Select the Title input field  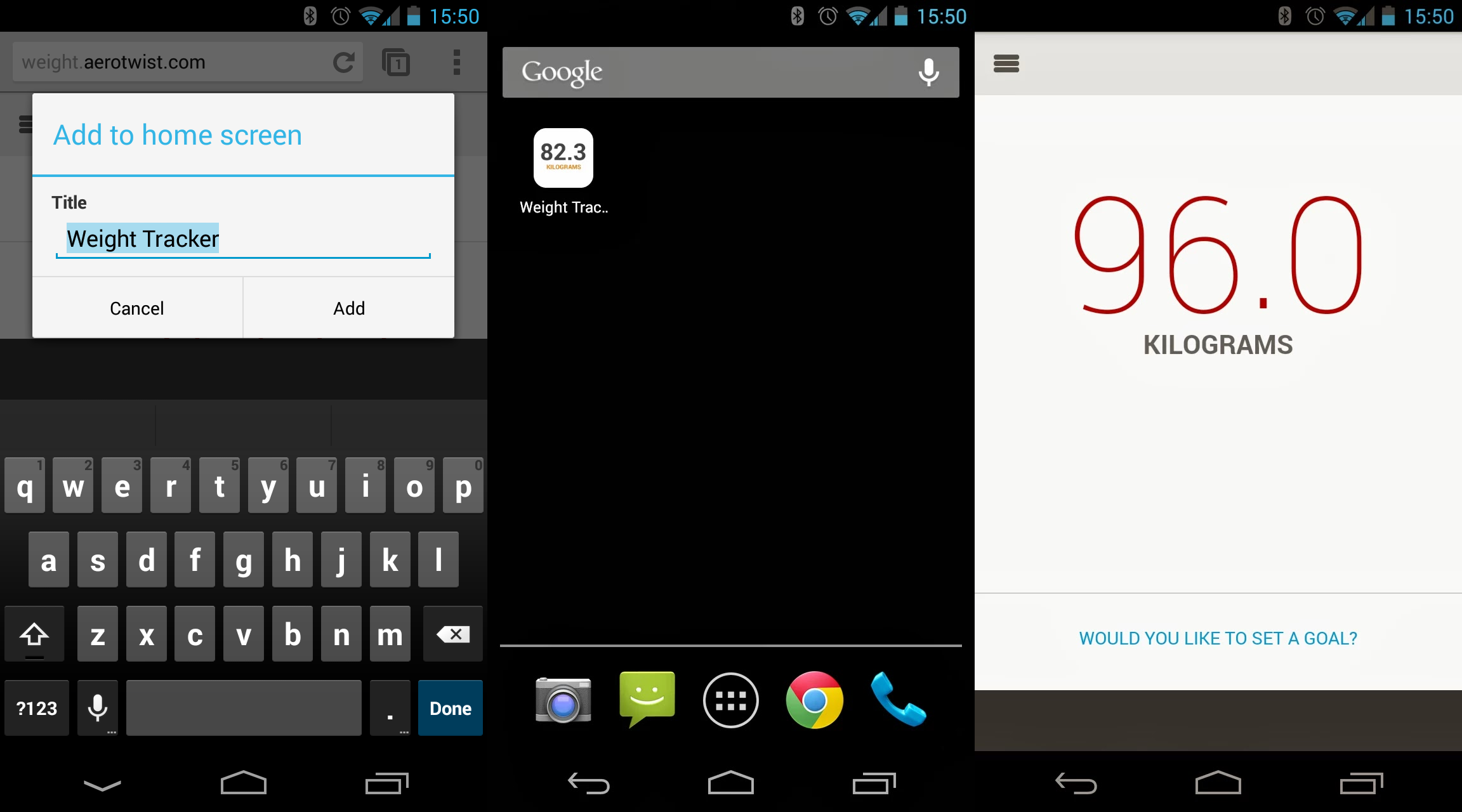(x=244, y=238)
